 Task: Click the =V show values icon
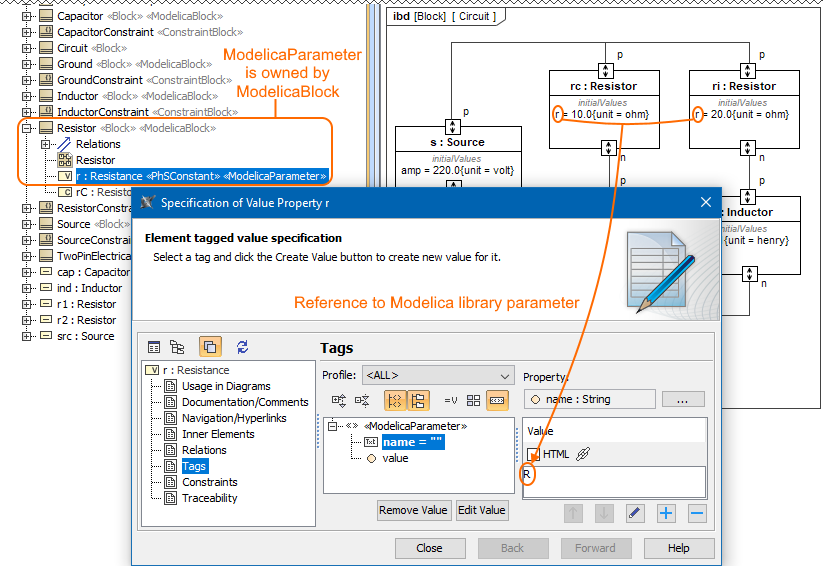[x=450, y=401]
